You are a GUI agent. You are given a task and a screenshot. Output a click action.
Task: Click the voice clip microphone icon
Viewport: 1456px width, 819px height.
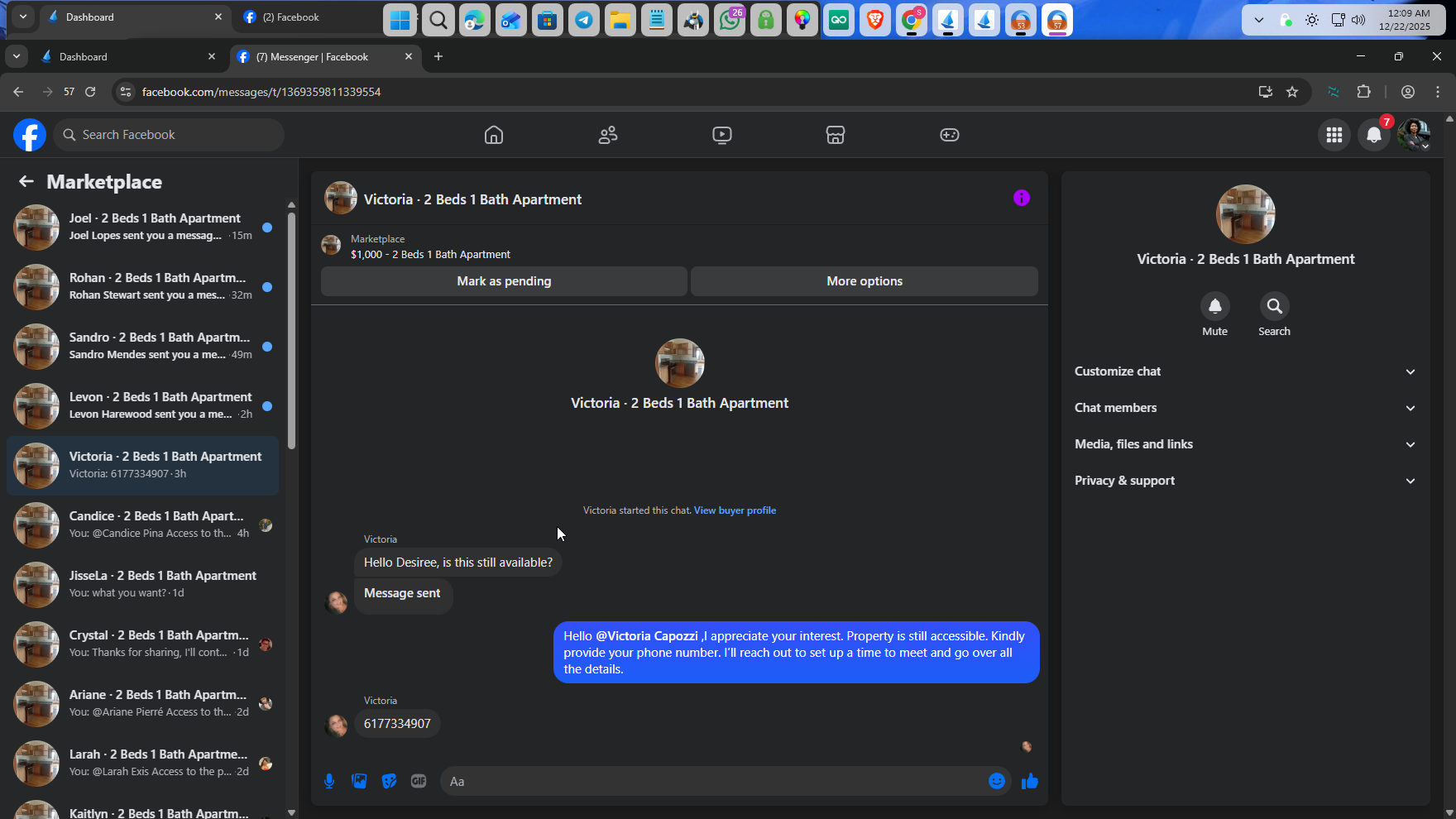[329, 781]
